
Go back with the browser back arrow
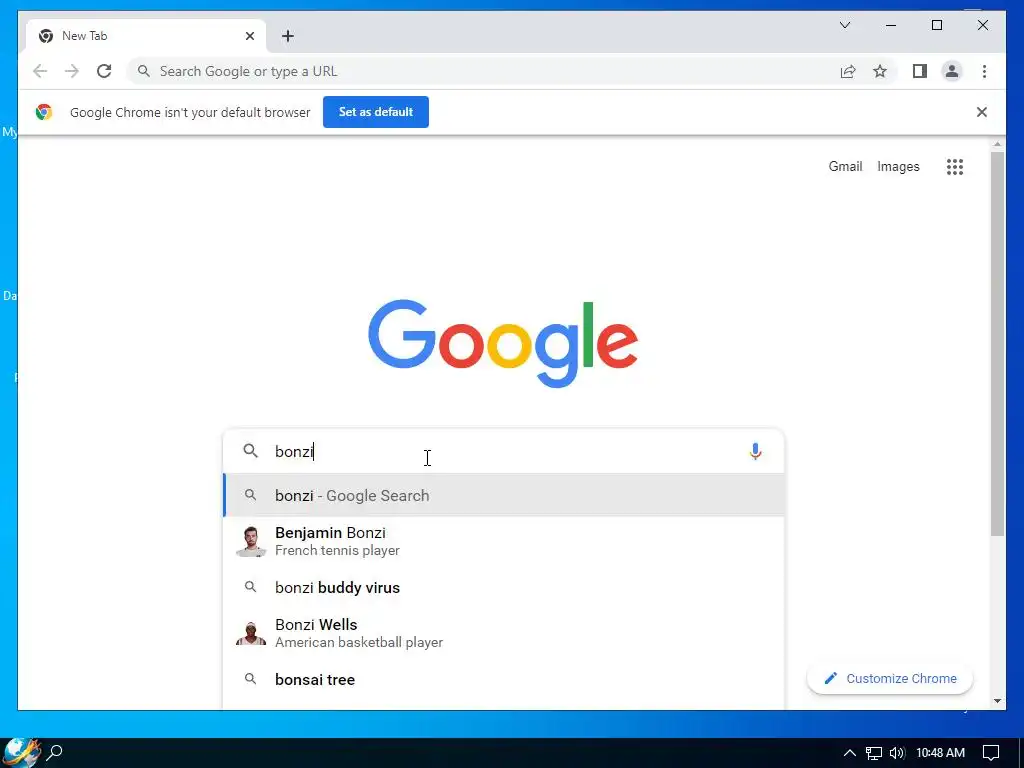click(x=40, y=71)
